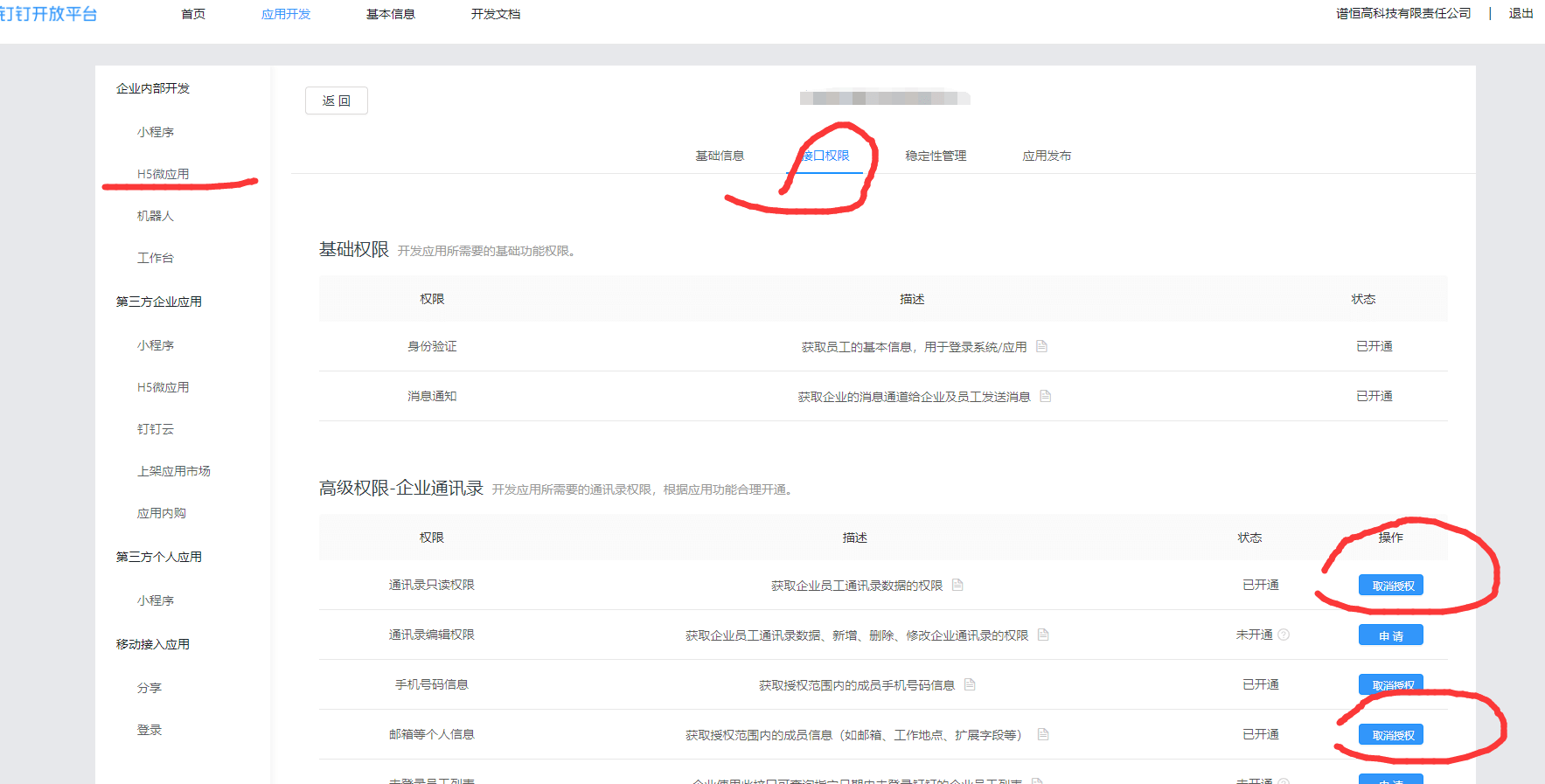Switch to the 稳定性管理 tab
Viewport: 1545px width, 784px height.
coord(936,156)
